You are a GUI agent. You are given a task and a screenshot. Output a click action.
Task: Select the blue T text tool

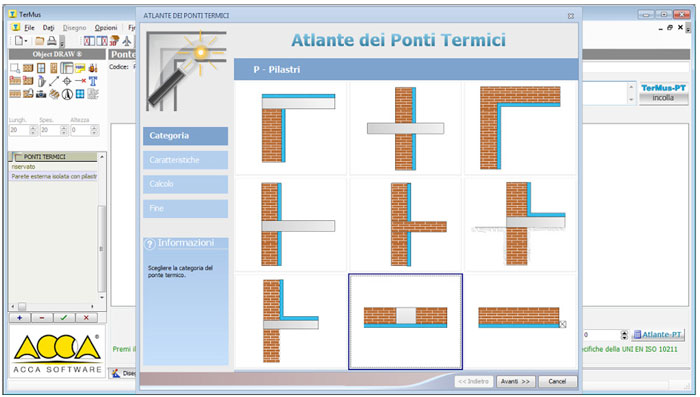(93, 81)
